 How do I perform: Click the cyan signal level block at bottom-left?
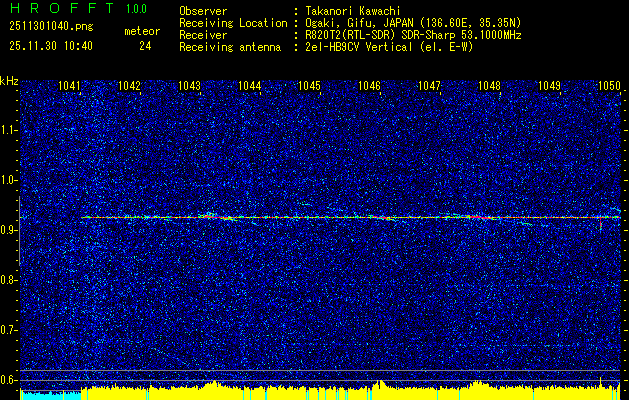tap(51, 395)
